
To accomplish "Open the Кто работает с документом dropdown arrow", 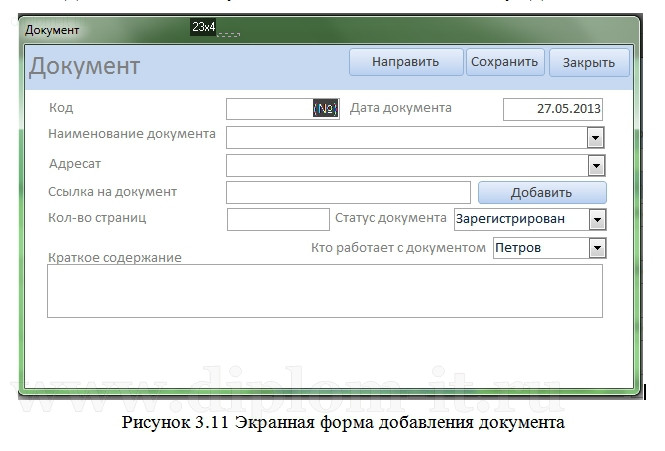I will point(597,247).
